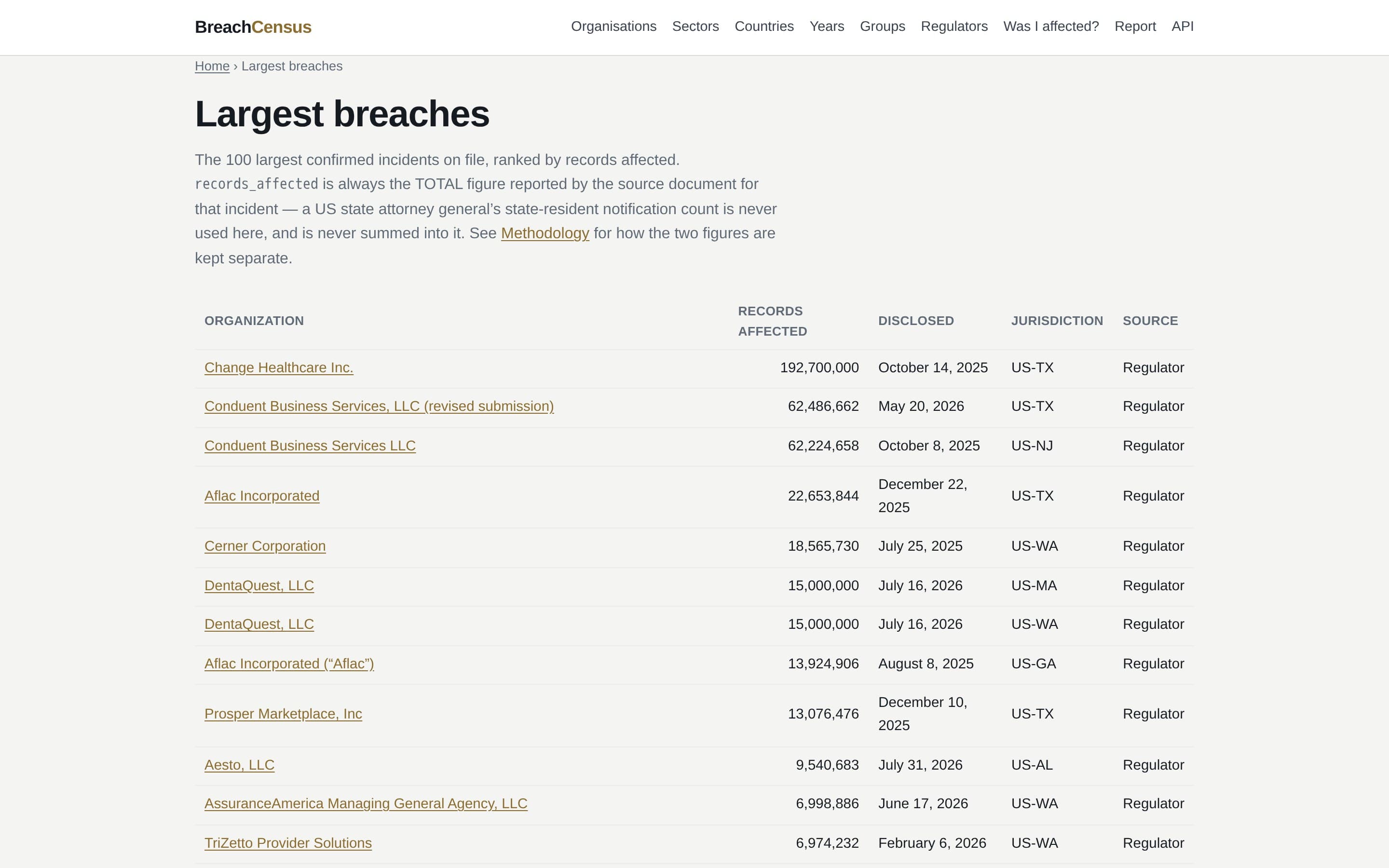Open Aflac Incorporated (“Aflac”) entry

289,664
